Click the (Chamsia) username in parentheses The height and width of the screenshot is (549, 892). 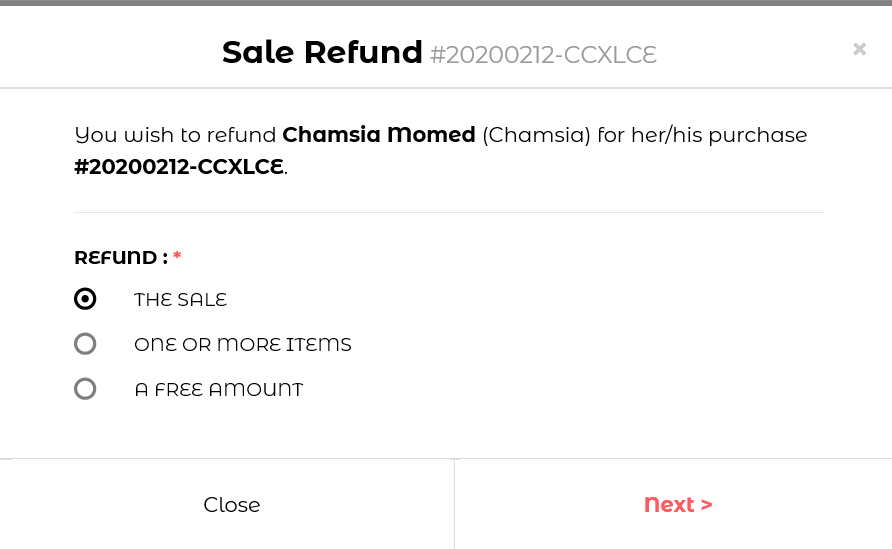pos(537,134)
